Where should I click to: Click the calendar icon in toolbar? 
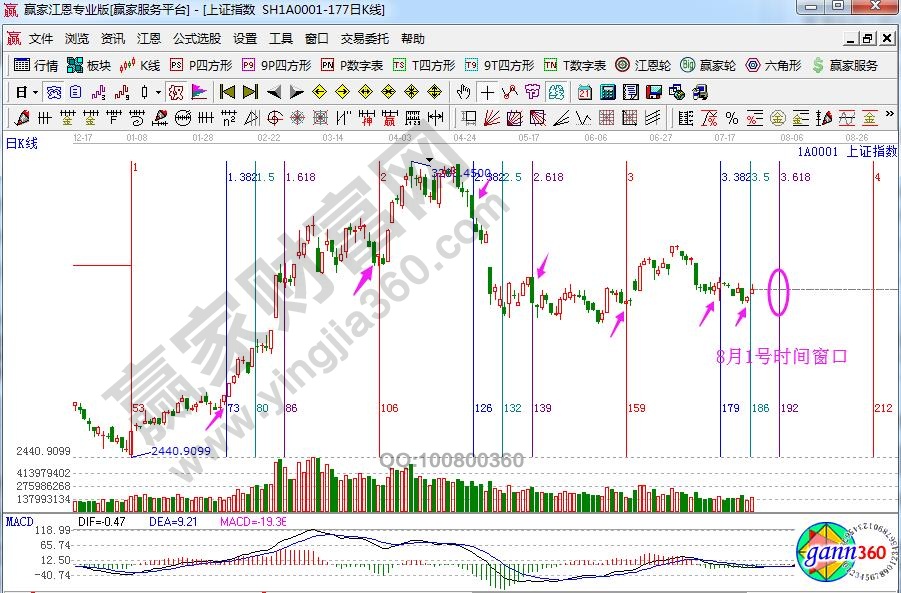586,92
